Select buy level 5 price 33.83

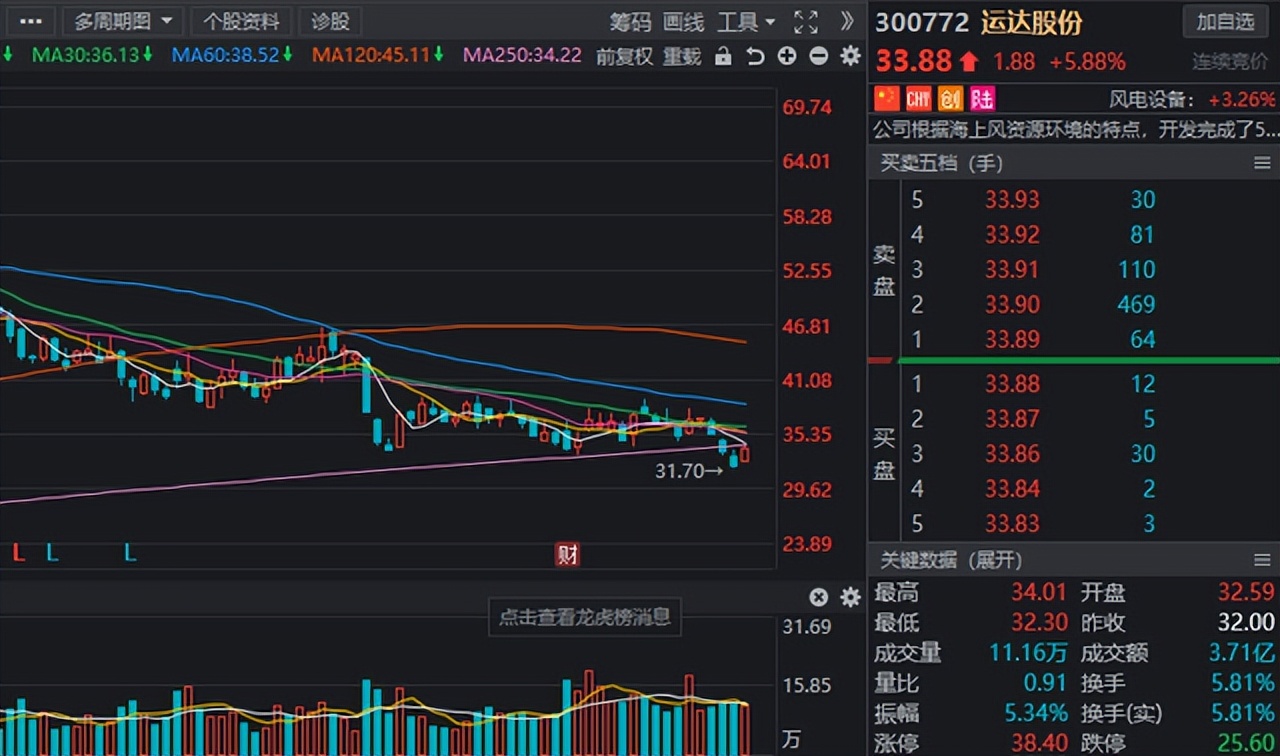pos(1012,524)
